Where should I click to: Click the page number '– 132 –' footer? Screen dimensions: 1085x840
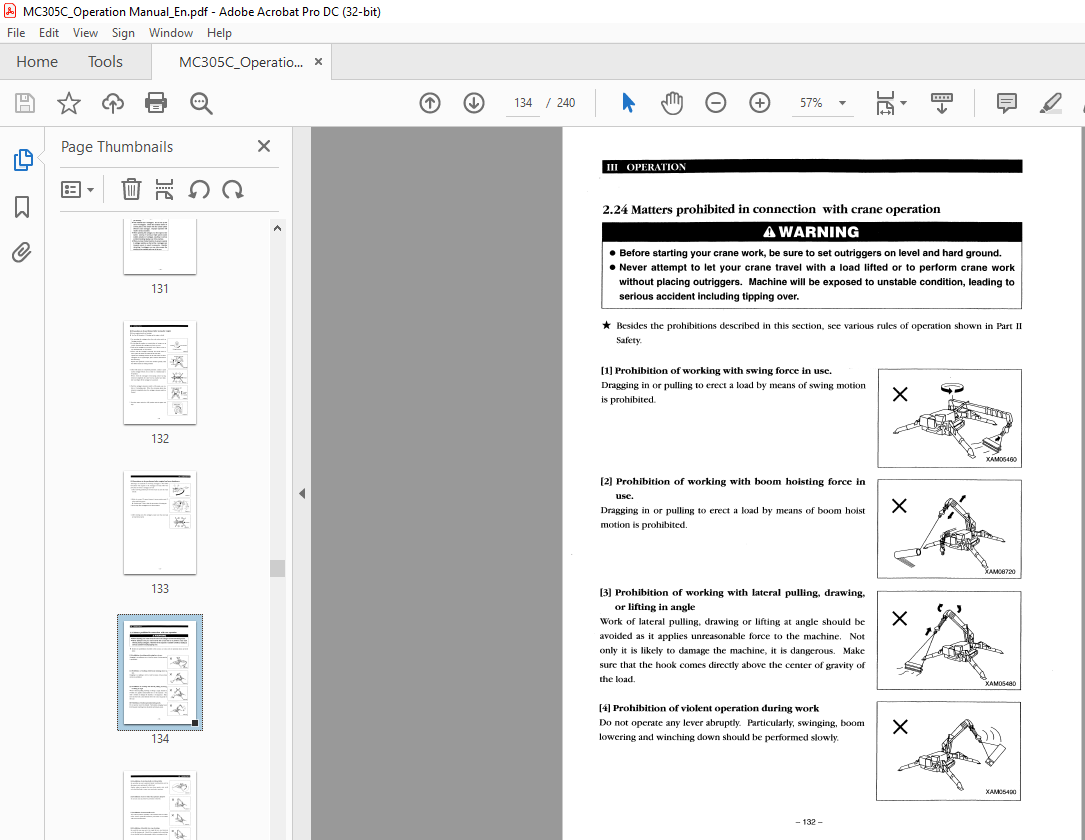tap(809, 822)
